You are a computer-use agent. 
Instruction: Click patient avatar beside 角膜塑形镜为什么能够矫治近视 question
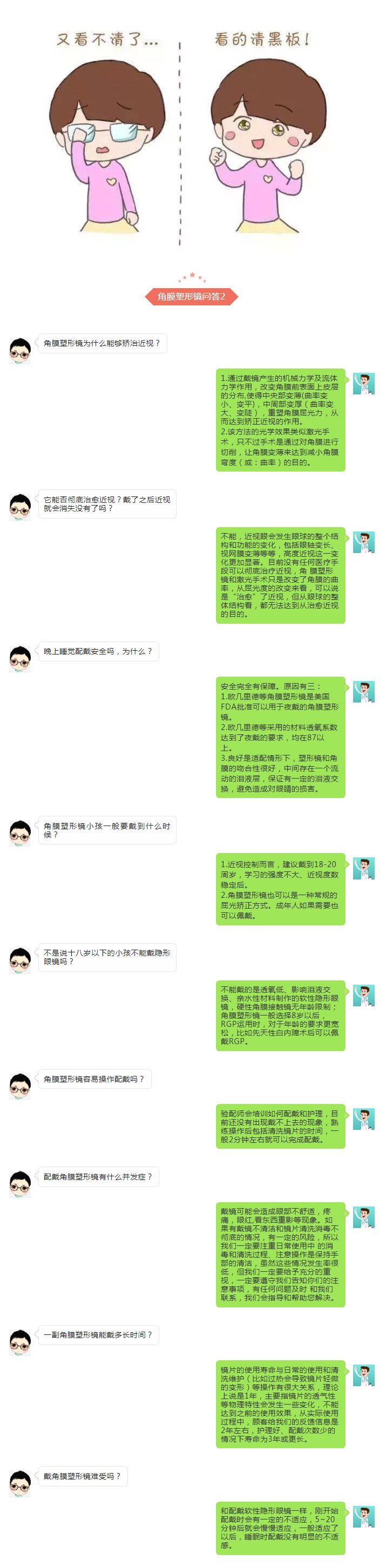[20, 351]
